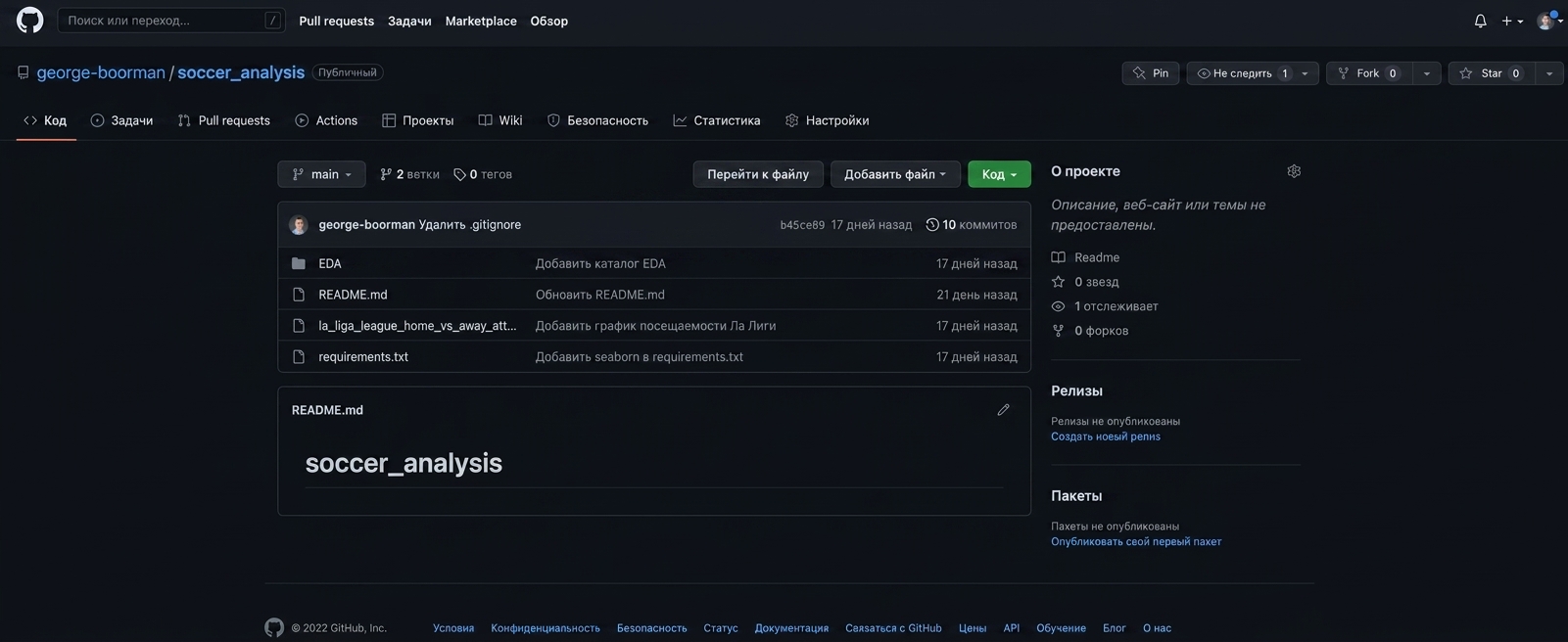
Task: Switch to the Безопасность tab
Action: (597, 120)
